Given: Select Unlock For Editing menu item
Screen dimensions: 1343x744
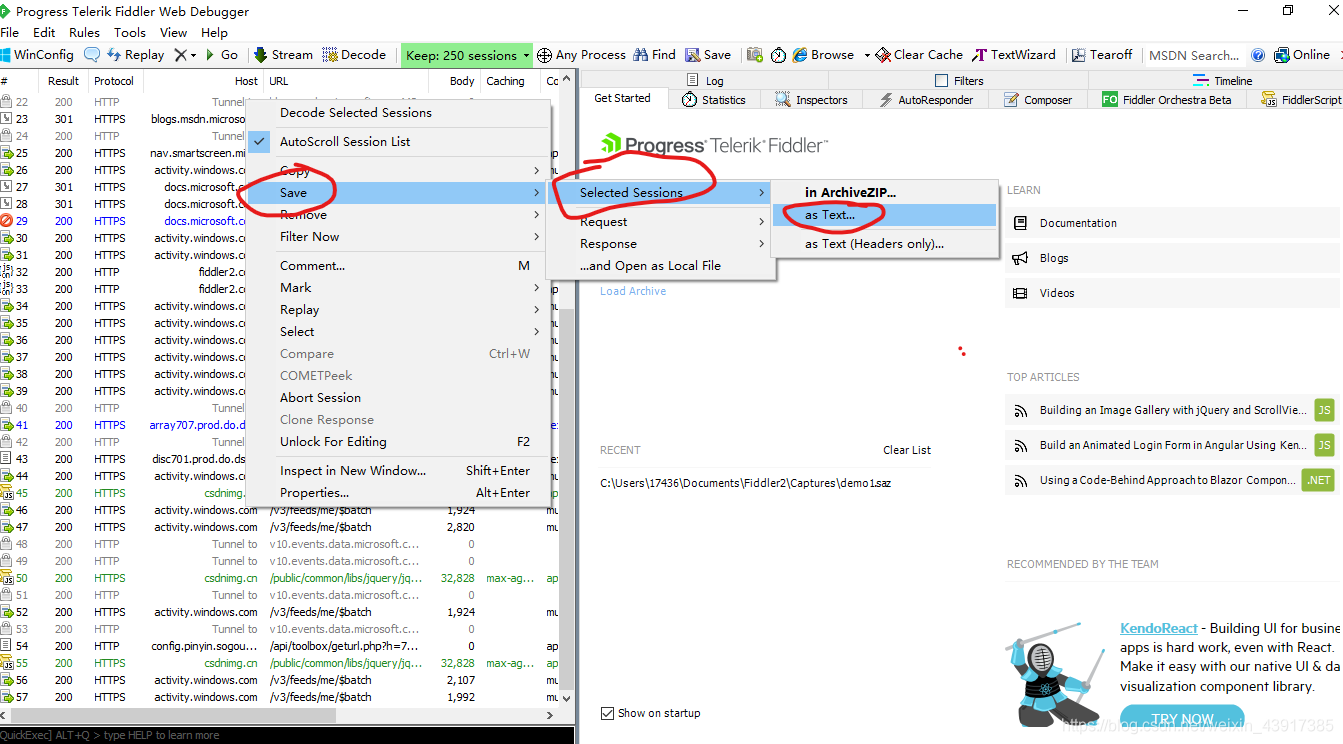Looking at the screenshot, I should pyautogui.click(x=398, y=442).
